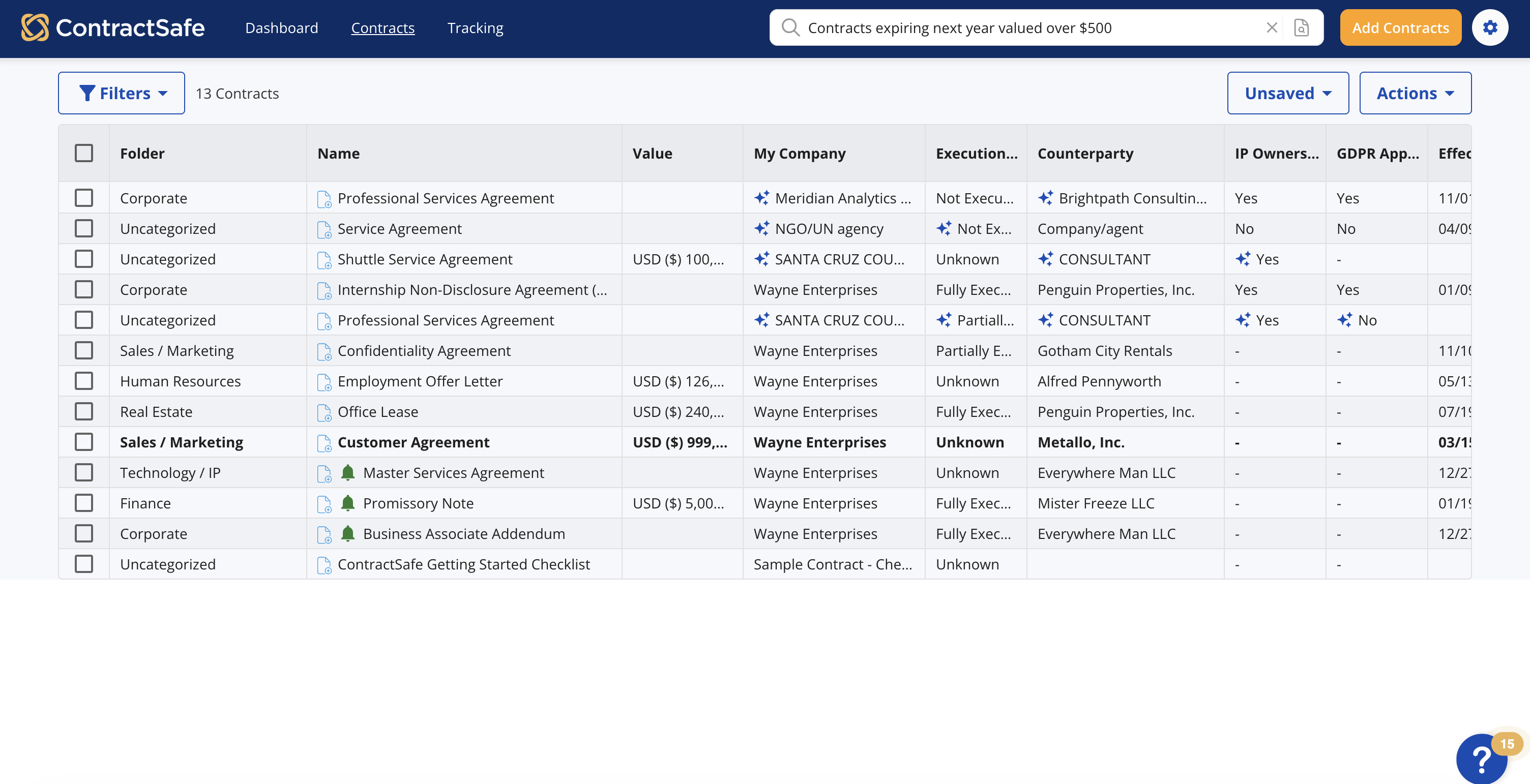
Task: Check the Service Agreement row checkbox
Action: click(x=84, y=228)
